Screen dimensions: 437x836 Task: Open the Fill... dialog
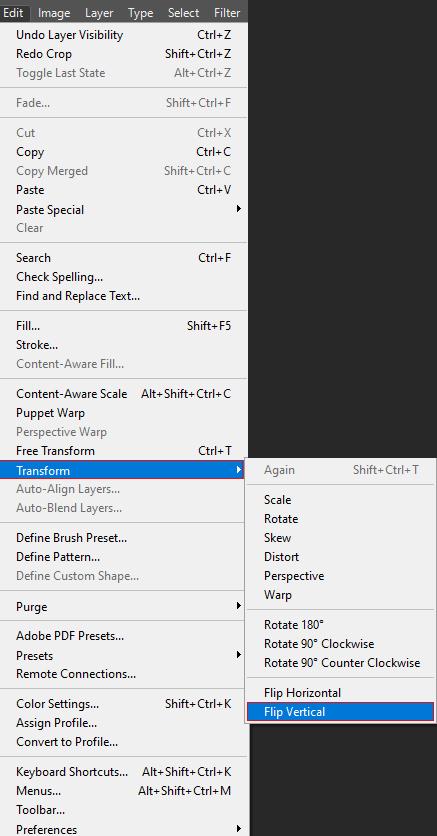tap(124, 326)
